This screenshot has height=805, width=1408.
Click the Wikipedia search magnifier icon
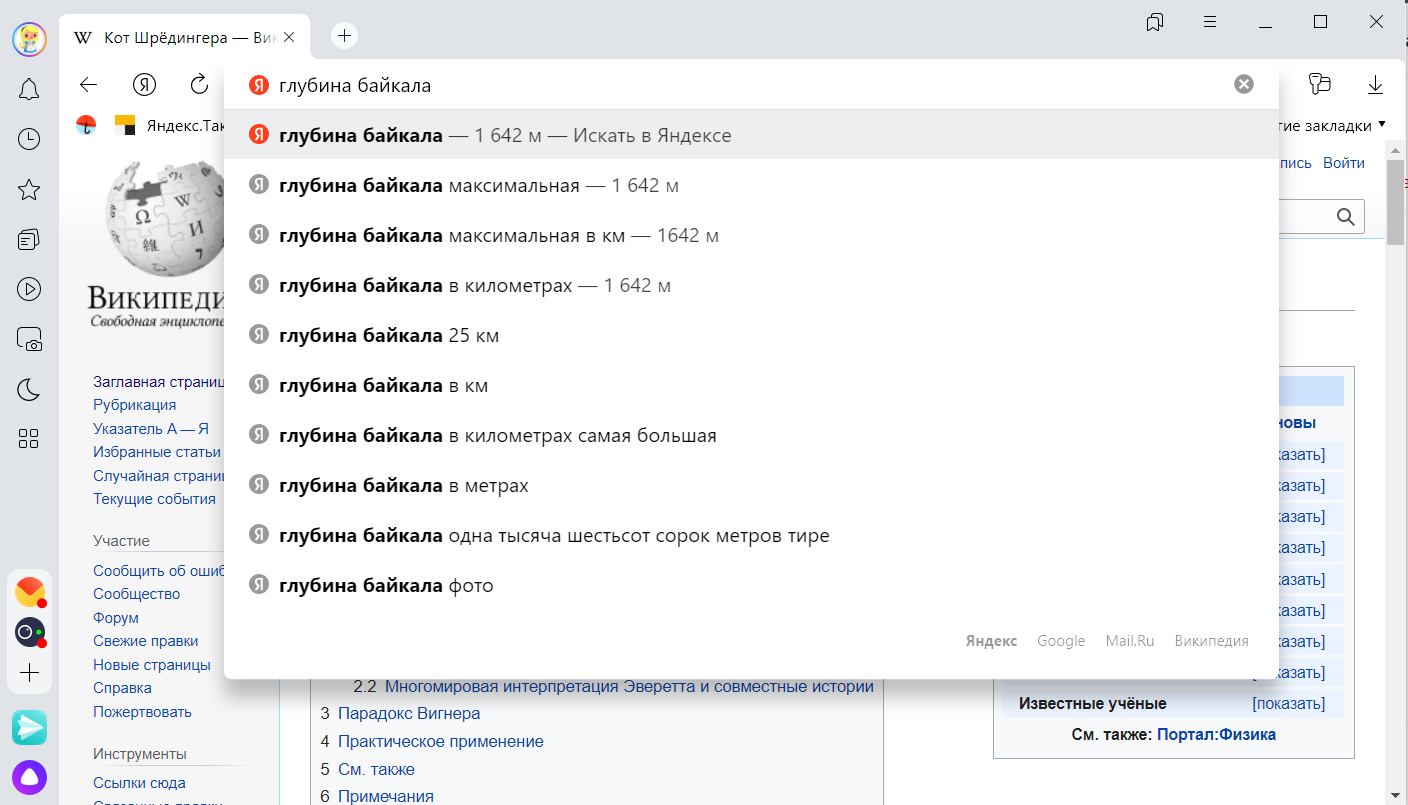1346,217
